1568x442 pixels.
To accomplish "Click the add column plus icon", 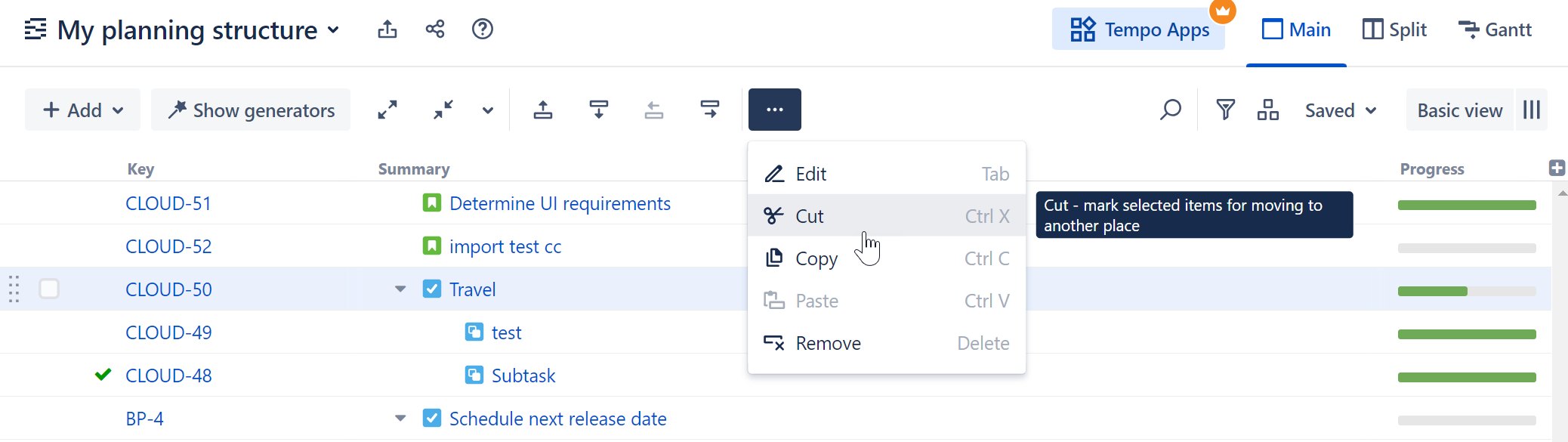I will (x=1556, y=168).
